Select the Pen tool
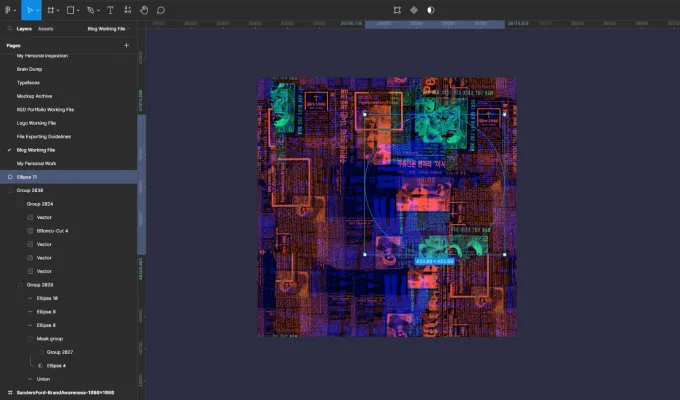The width and height of the screenshot is (680, 400). tap(90, 10)
